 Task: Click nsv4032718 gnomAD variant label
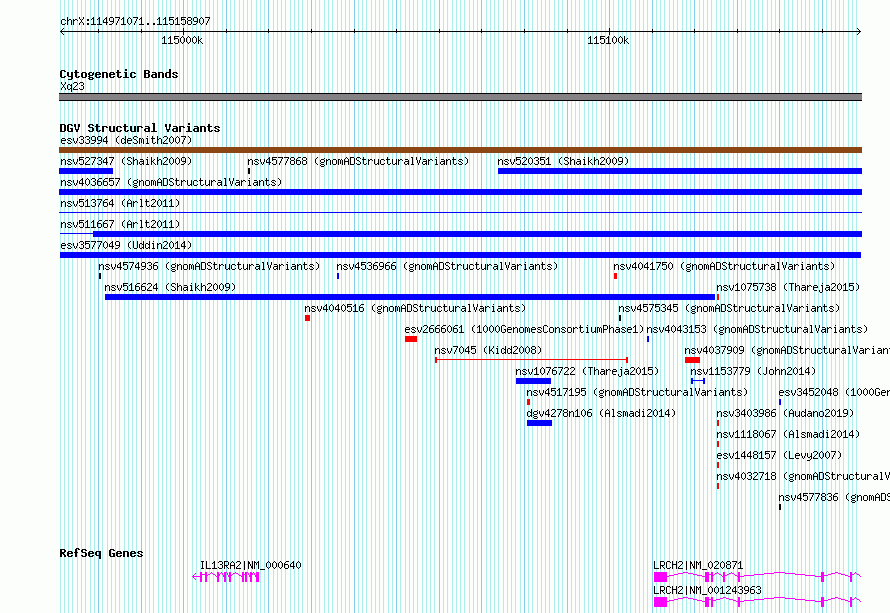[x=803, y=476]
